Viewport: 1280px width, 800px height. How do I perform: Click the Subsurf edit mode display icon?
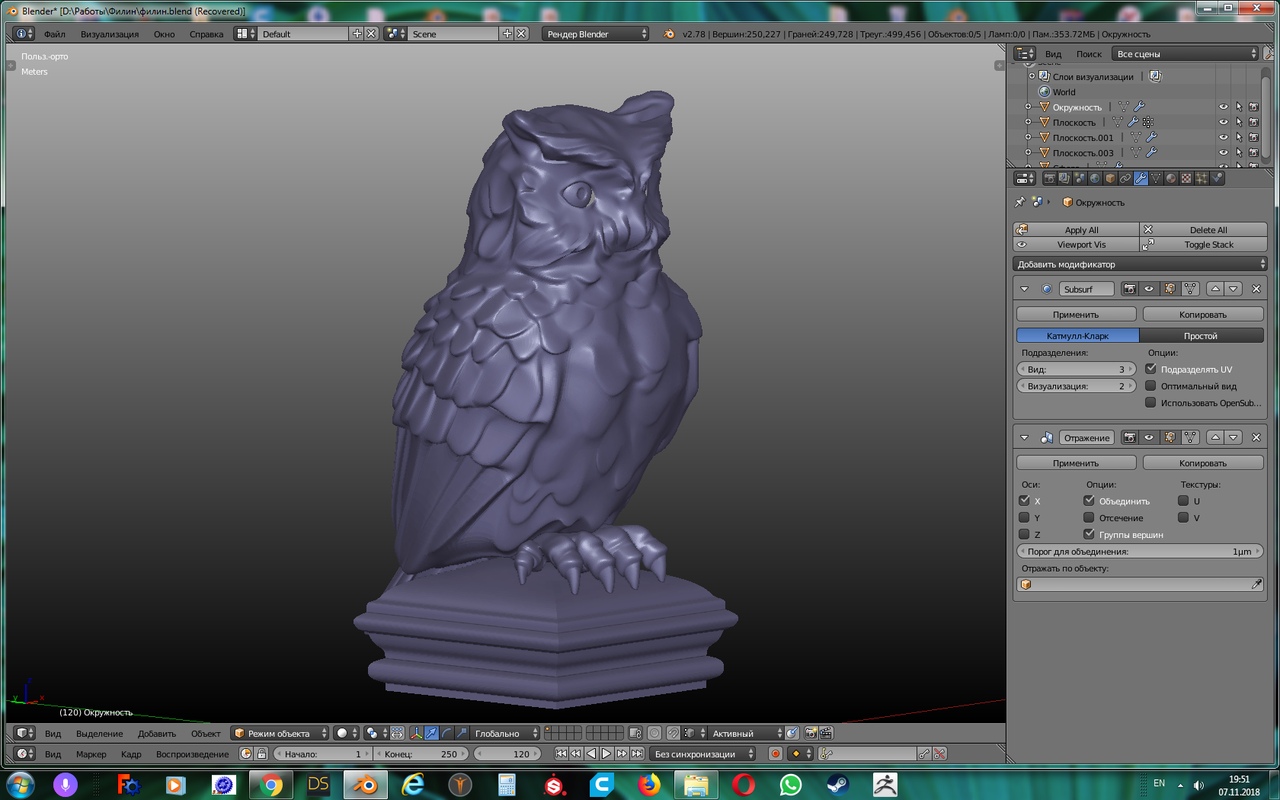pos(1169,289)
